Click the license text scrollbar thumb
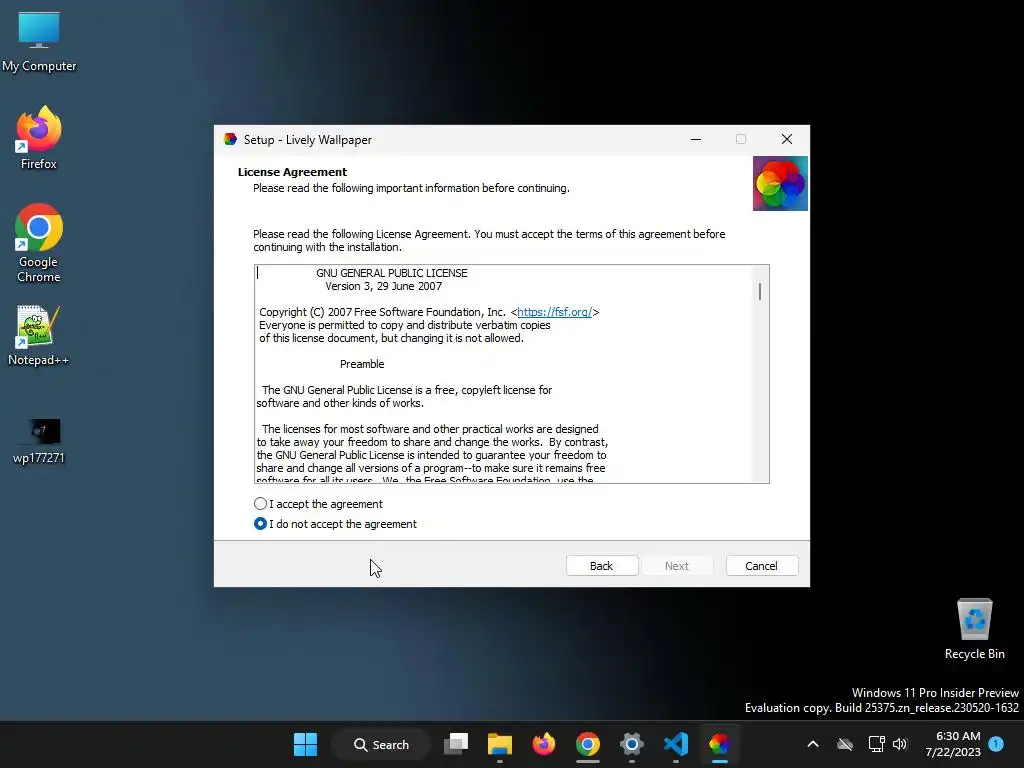The height and width of the screenshot is (768, 1024). click(760, 291)
